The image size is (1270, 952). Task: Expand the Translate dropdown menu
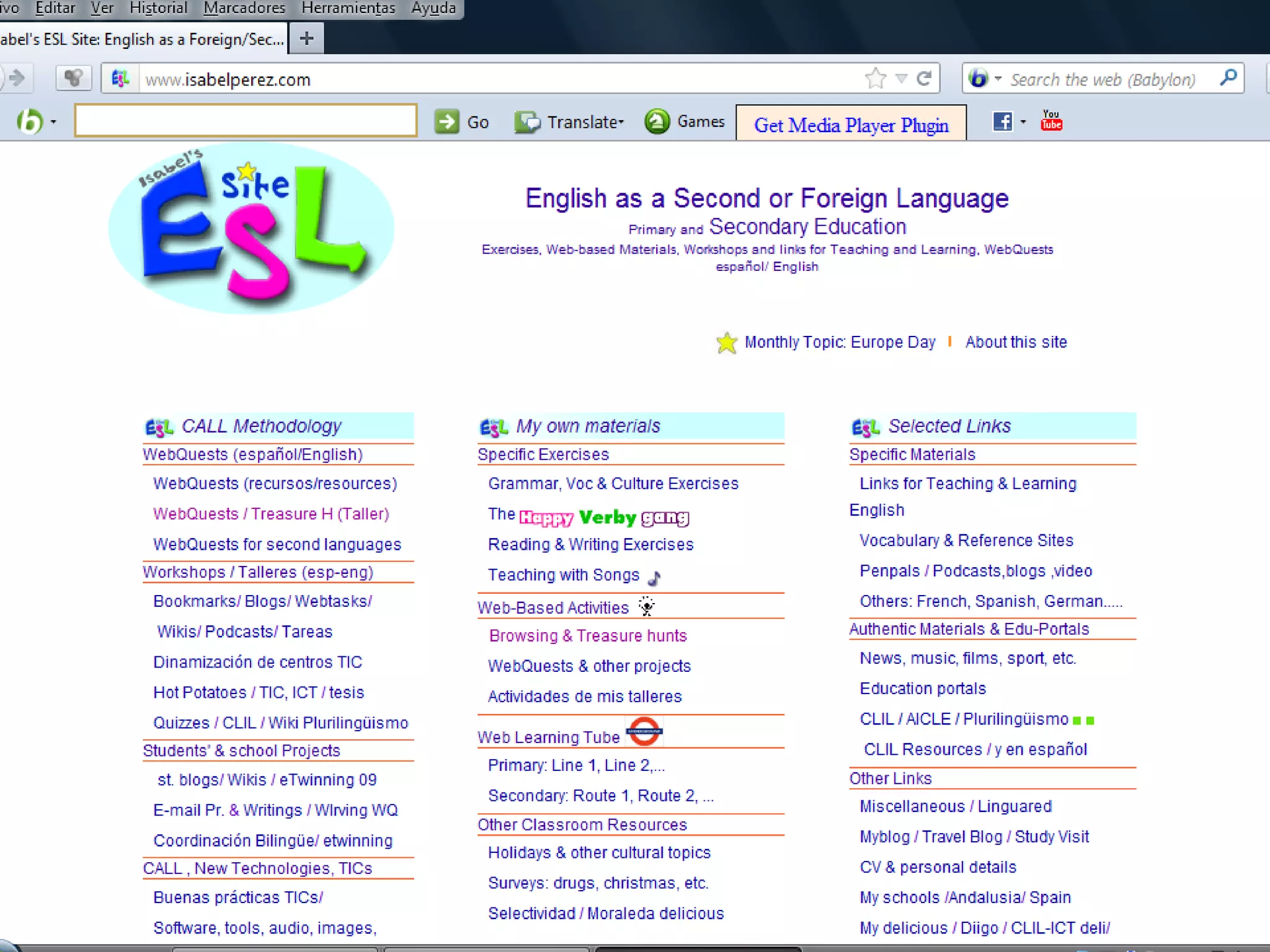point(621,122)
